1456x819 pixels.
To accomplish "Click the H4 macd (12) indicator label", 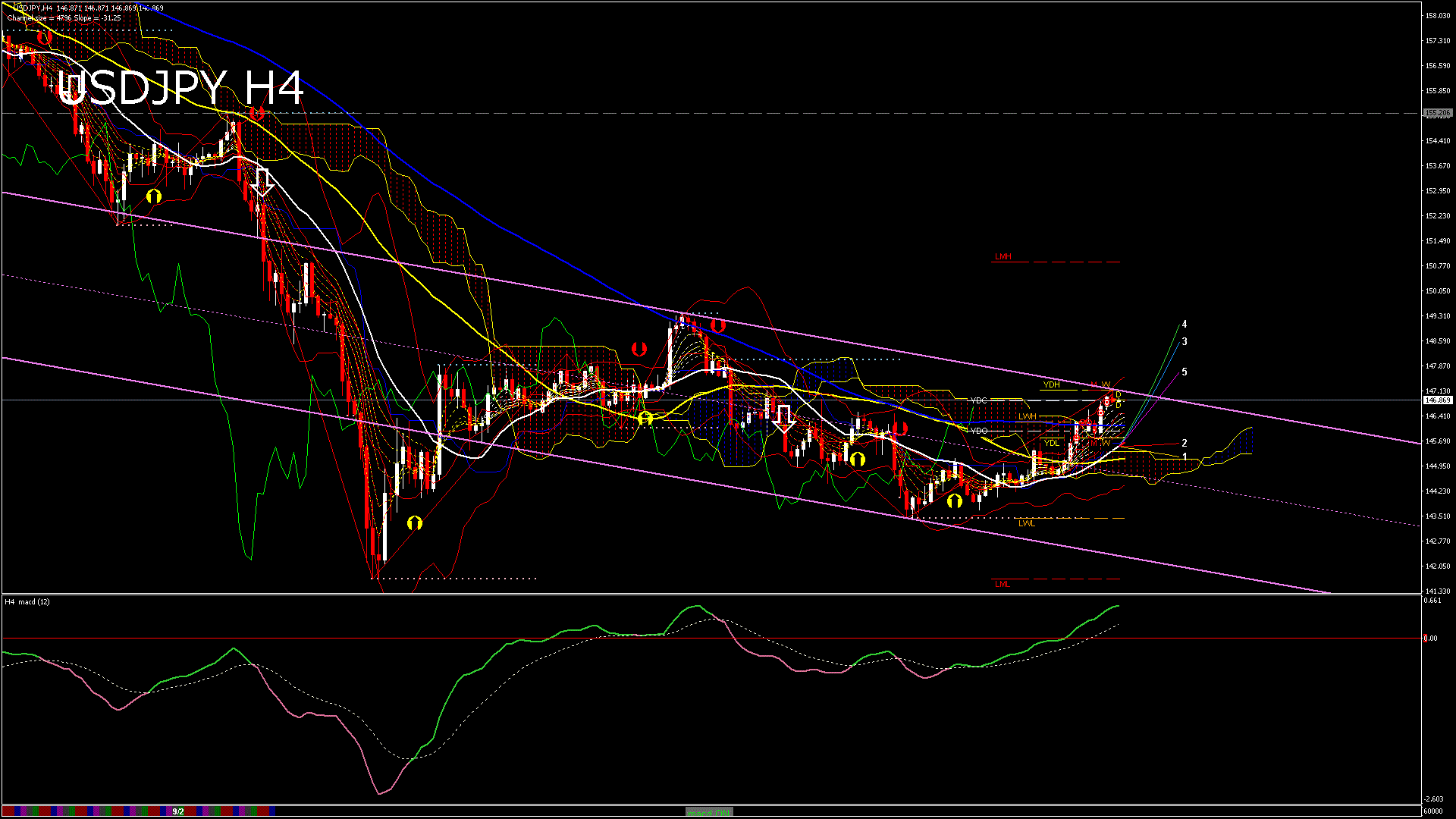I will coord(27,602).
